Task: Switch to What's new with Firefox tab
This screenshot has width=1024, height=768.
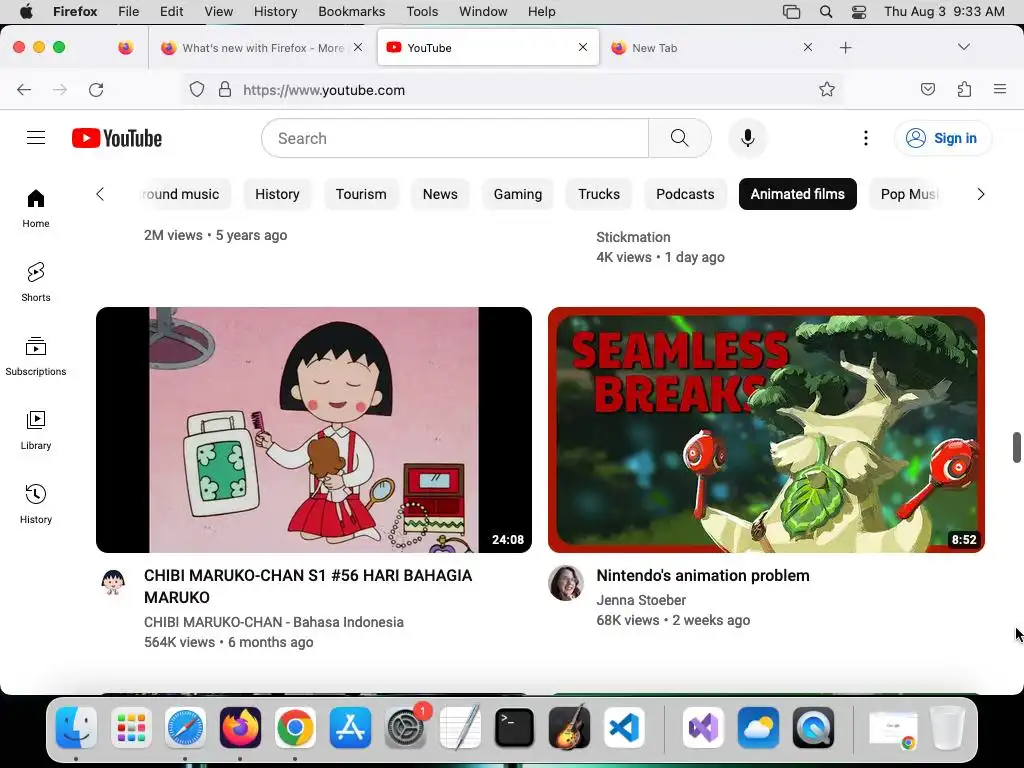Action: 263,48
